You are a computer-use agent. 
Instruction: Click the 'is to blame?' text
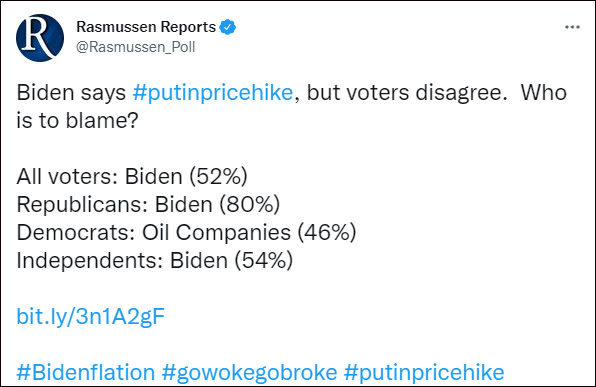pyautogui.click(x=77, y=121)
